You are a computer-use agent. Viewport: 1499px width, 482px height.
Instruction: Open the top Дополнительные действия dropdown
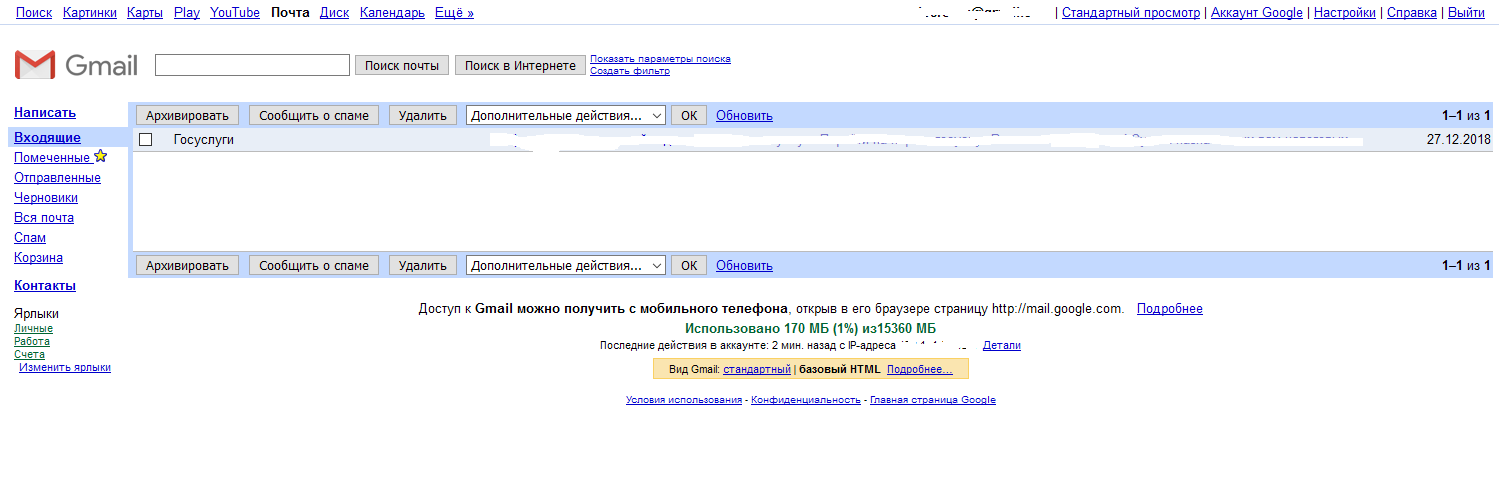point(566,115)
